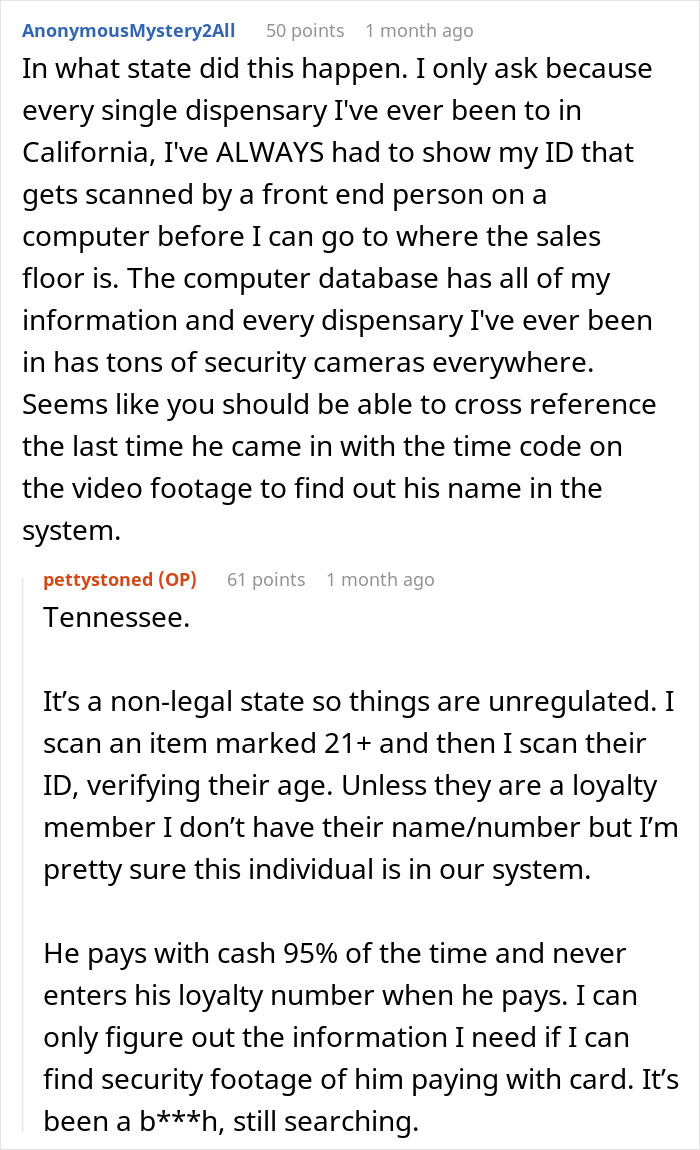Viewport: 700px width, 1150px height.
Task: Click the (OP) badge beside pettystoned
Action: point(177,579)
